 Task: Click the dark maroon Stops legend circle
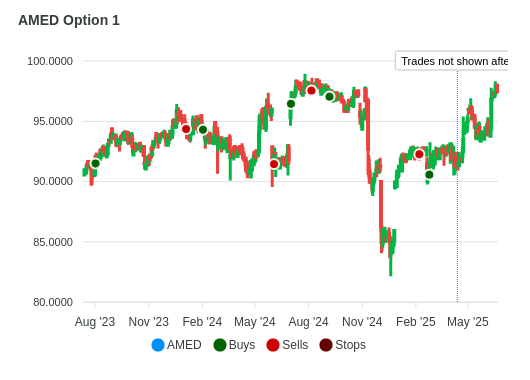(326, 345)
